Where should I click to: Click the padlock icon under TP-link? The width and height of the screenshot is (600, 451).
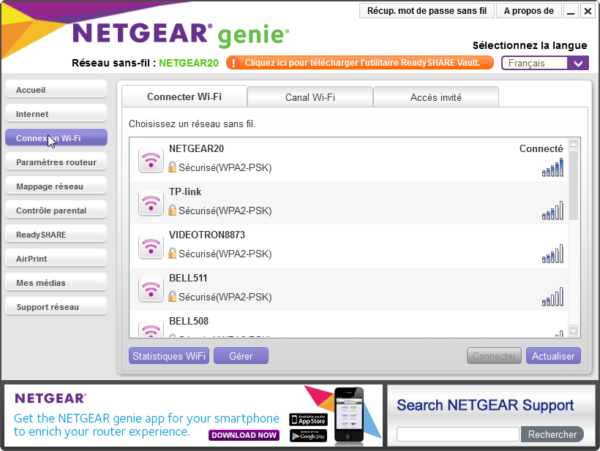pyautogui.click(x=173, y=210)
